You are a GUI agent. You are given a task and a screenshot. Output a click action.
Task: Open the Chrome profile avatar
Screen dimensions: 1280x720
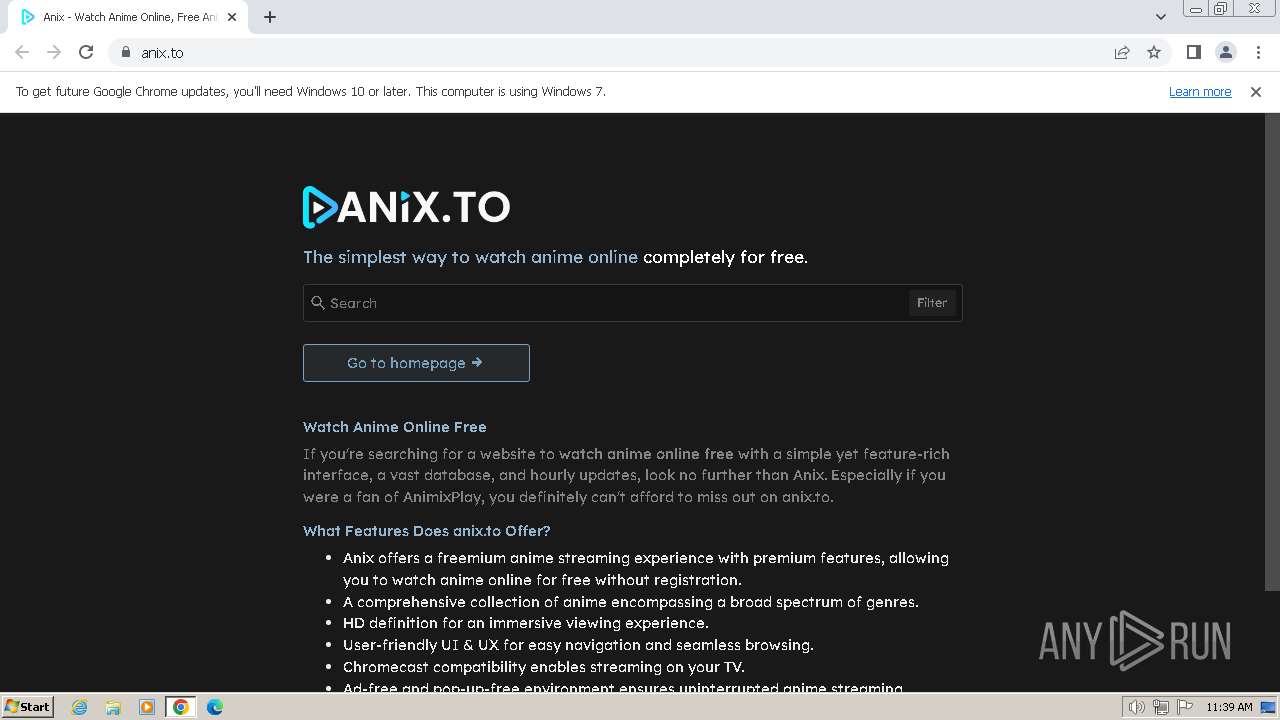coord(1225,52)
